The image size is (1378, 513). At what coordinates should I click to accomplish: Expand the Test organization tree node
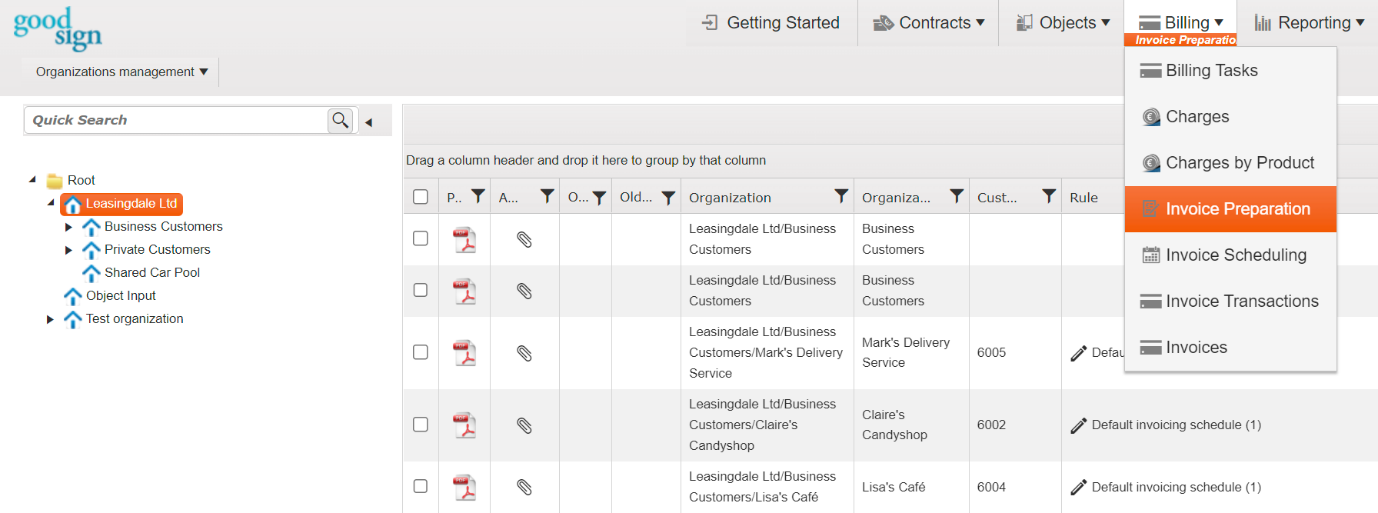click(x=51, y=320)
